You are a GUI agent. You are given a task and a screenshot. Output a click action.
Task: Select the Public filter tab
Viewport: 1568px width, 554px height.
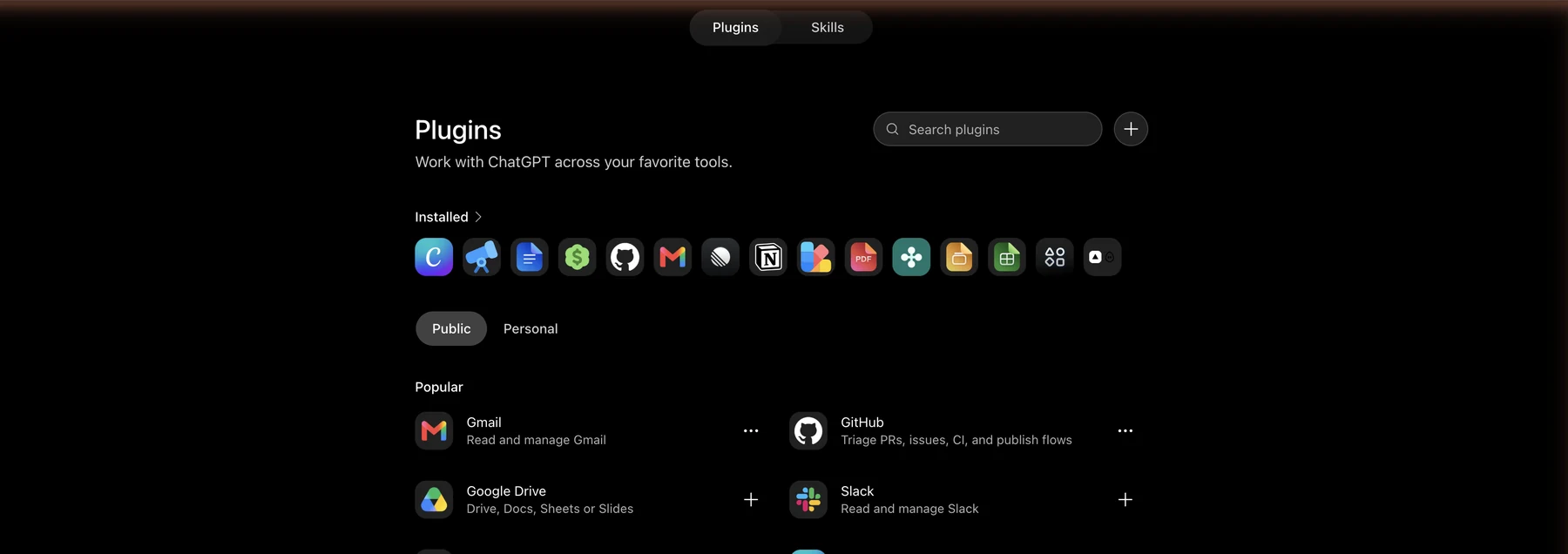pyautogui.click(x=451, y=328)
